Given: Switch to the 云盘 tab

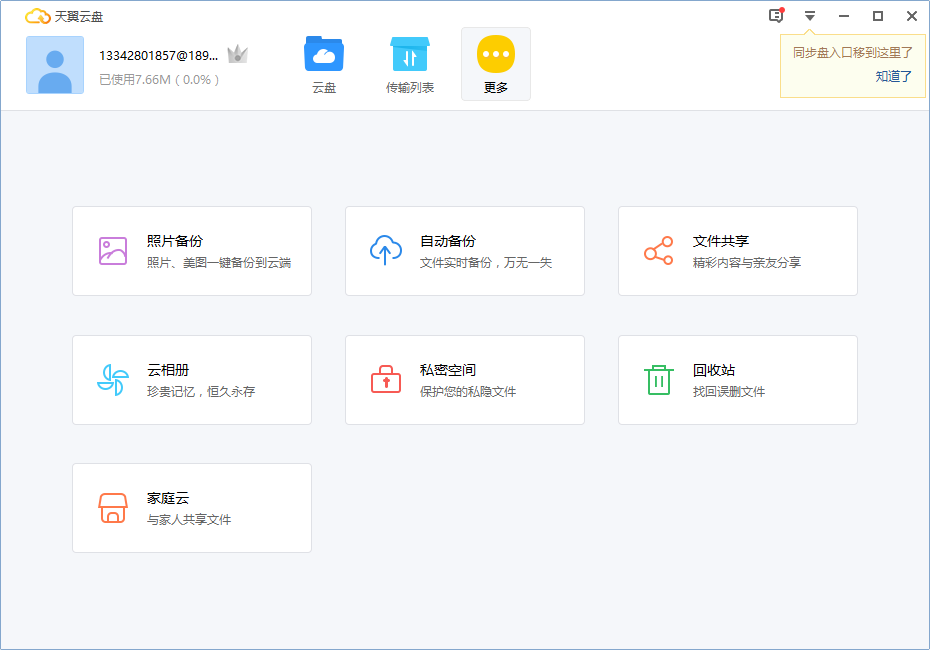Looking at the screenshot, I should 323,63.
